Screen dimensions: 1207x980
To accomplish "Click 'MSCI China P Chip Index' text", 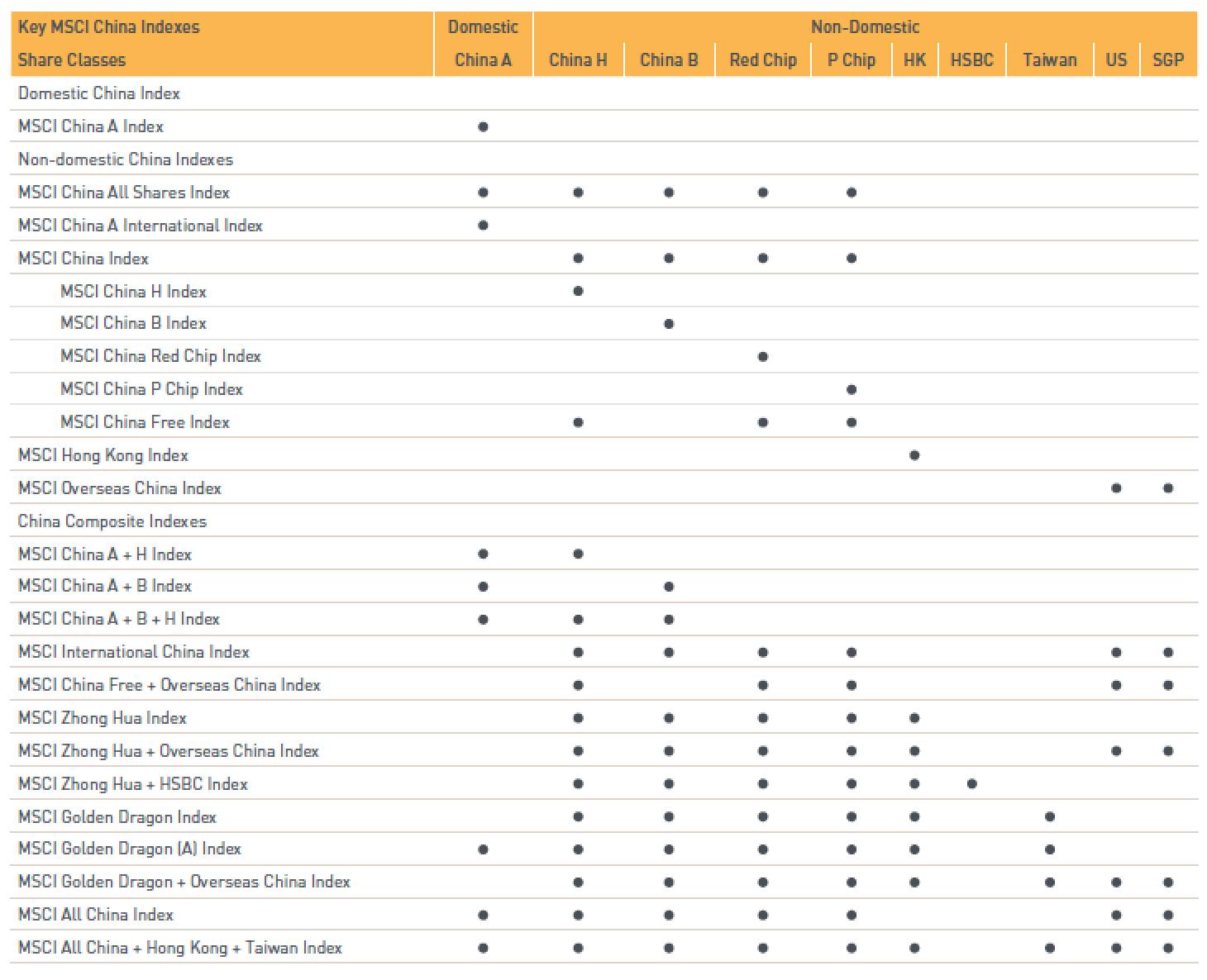I will [x=151, y=389].
